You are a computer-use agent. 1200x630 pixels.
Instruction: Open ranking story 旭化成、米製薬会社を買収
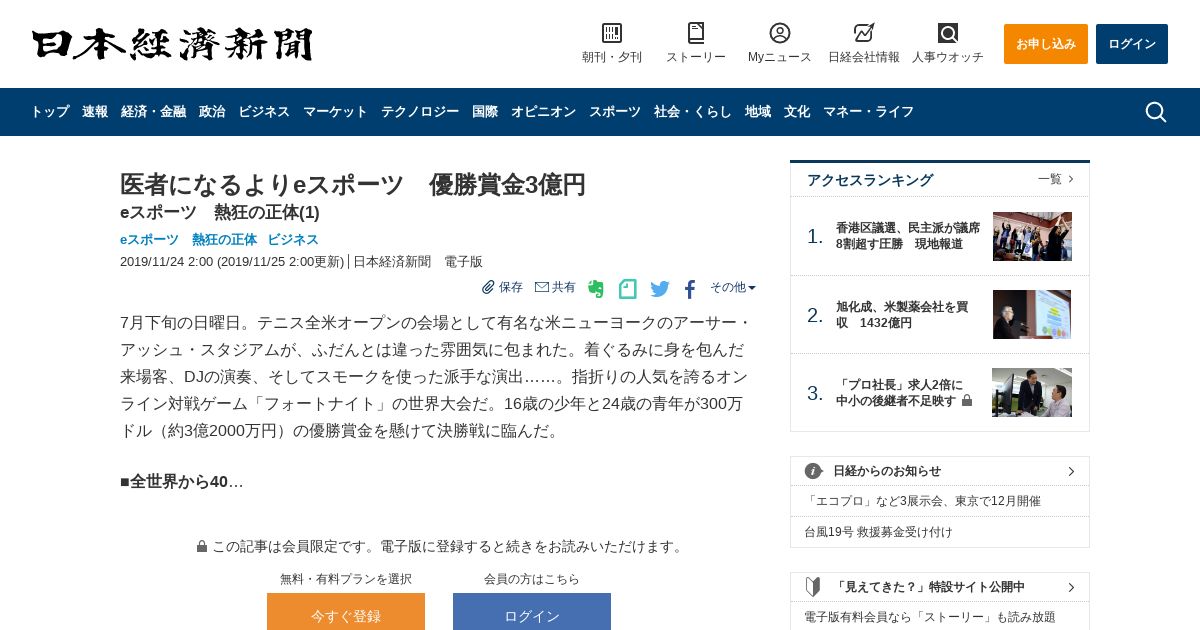[x=902, y=315]
